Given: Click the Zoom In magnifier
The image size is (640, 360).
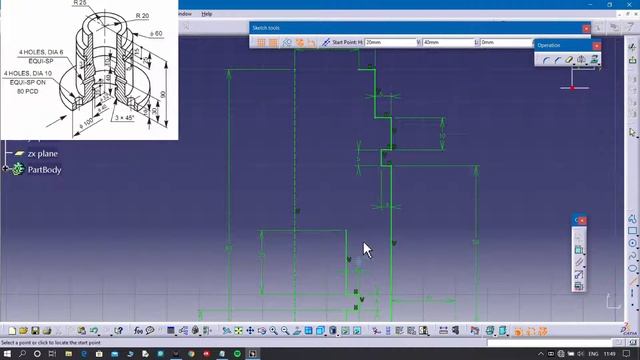Looking at the screenshot, I should pyautogui.click(x=273, y=331).
